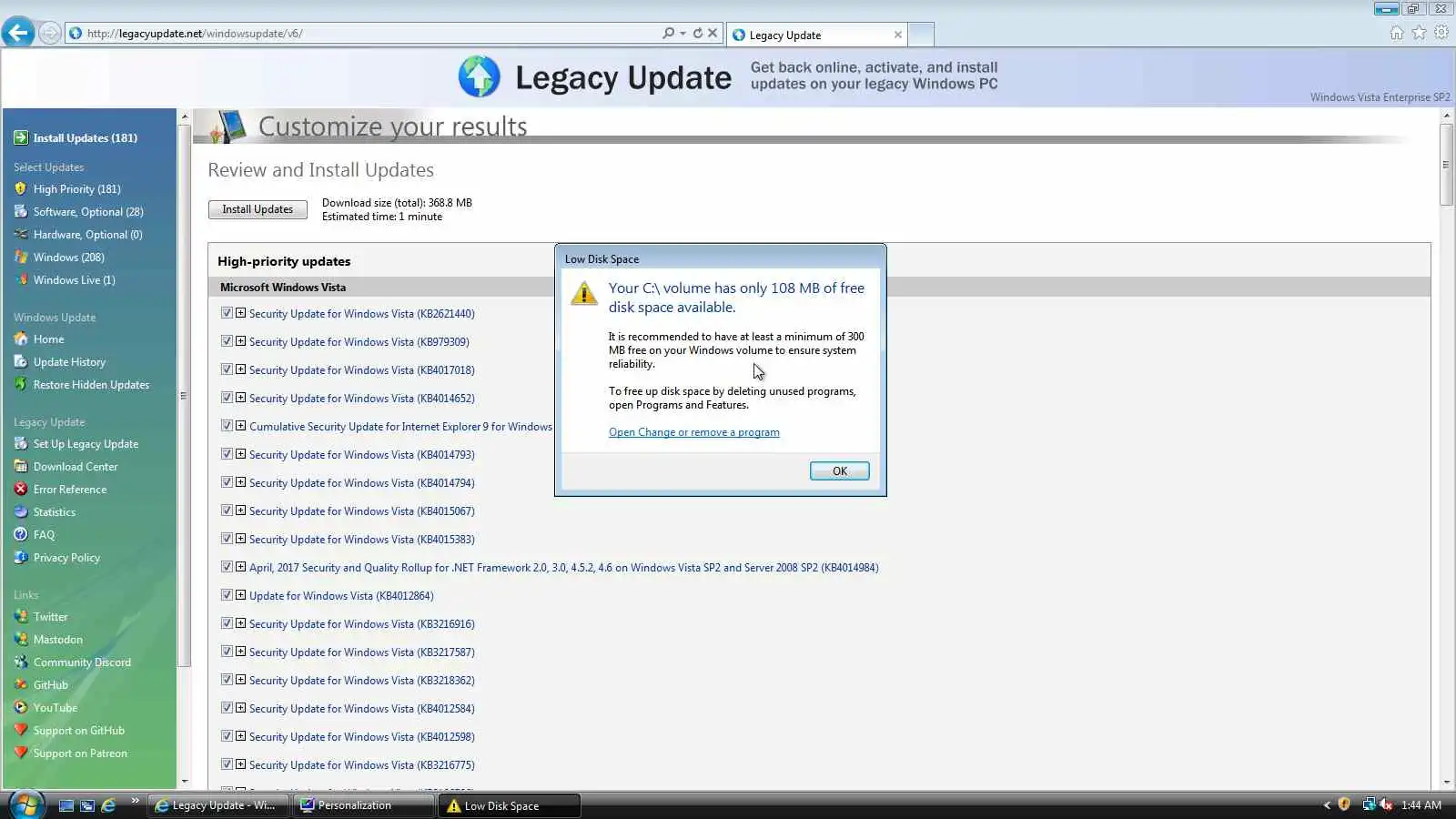This screenshot has width=1456, height=819.
Task: Uncheck the KB4014652 update checkbox
Action: pyautogui.click(x=227, y=398)
